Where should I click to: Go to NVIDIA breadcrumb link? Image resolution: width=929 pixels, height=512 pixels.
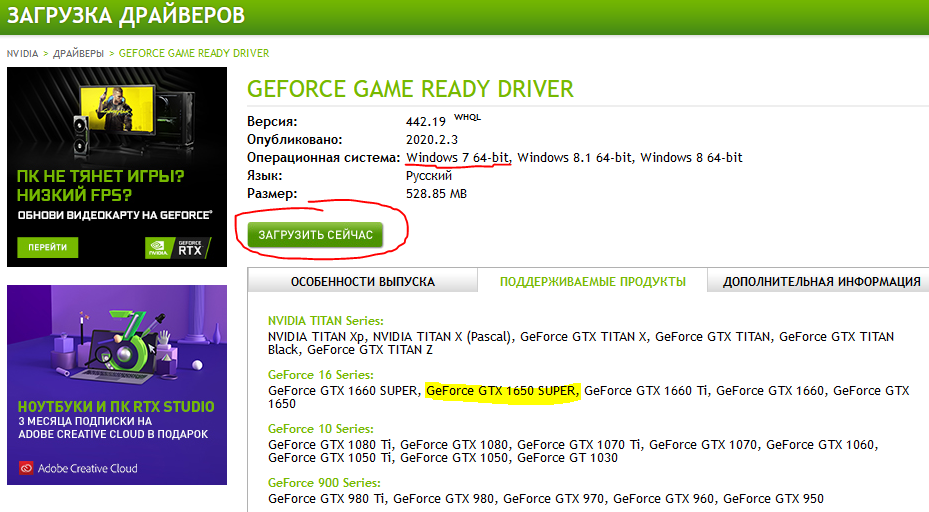tap(23, 53)
